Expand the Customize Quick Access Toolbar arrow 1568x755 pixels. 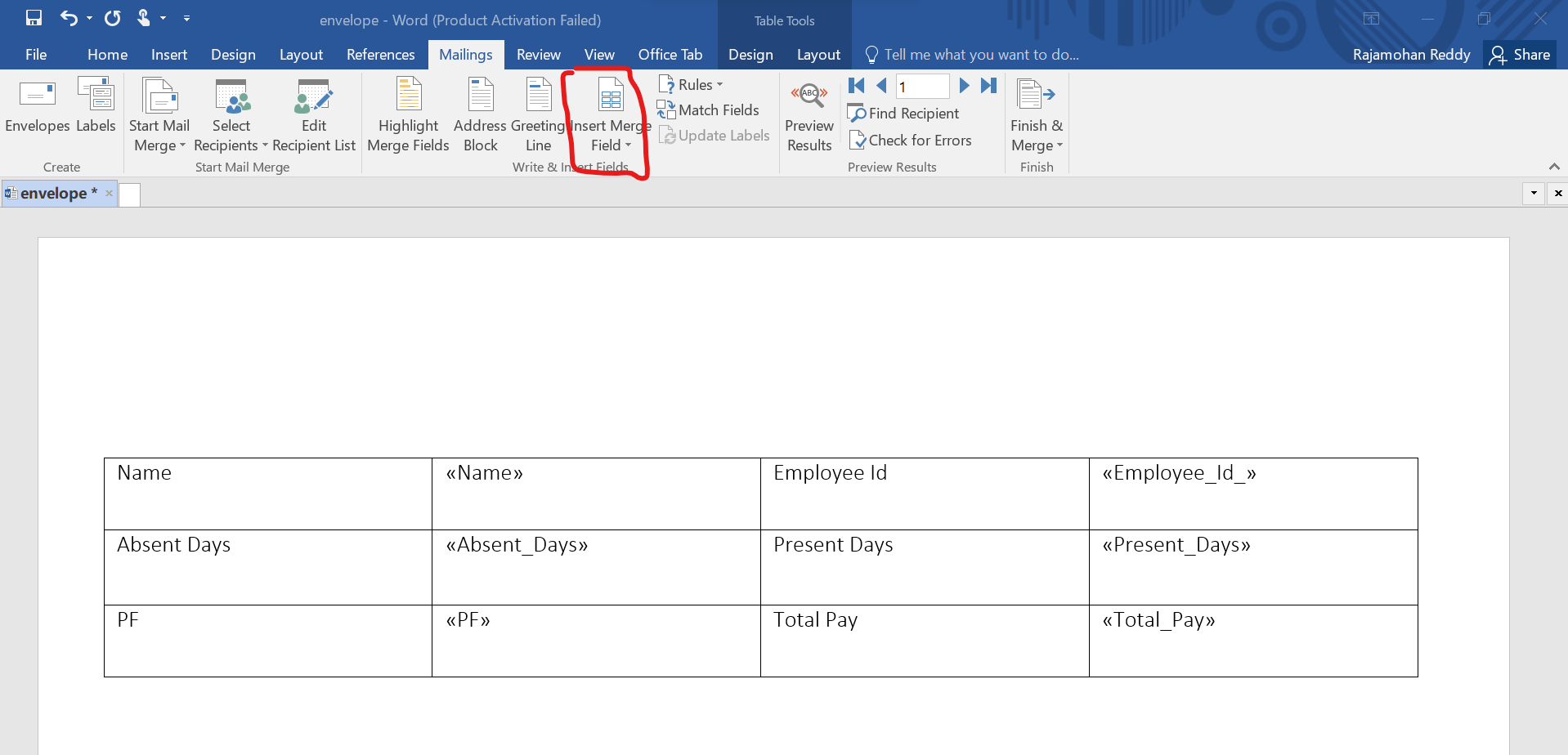(186, 18)
